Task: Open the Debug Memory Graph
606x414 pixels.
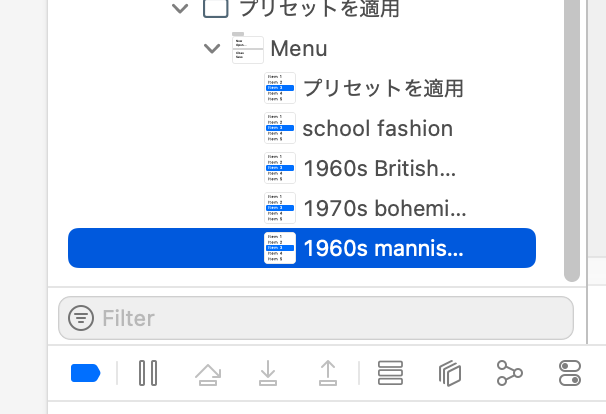Action: pos(510,374)
